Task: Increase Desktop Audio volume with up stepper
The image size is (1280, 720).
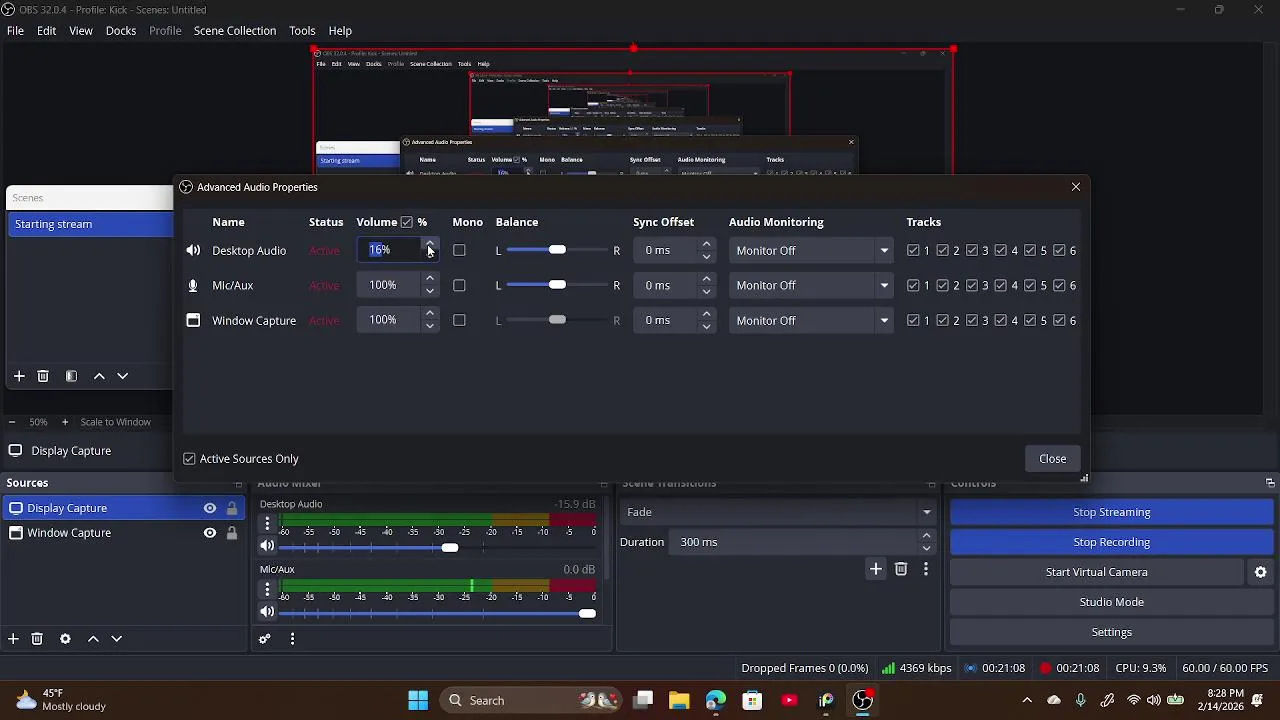Action: (x=430, y=244)
